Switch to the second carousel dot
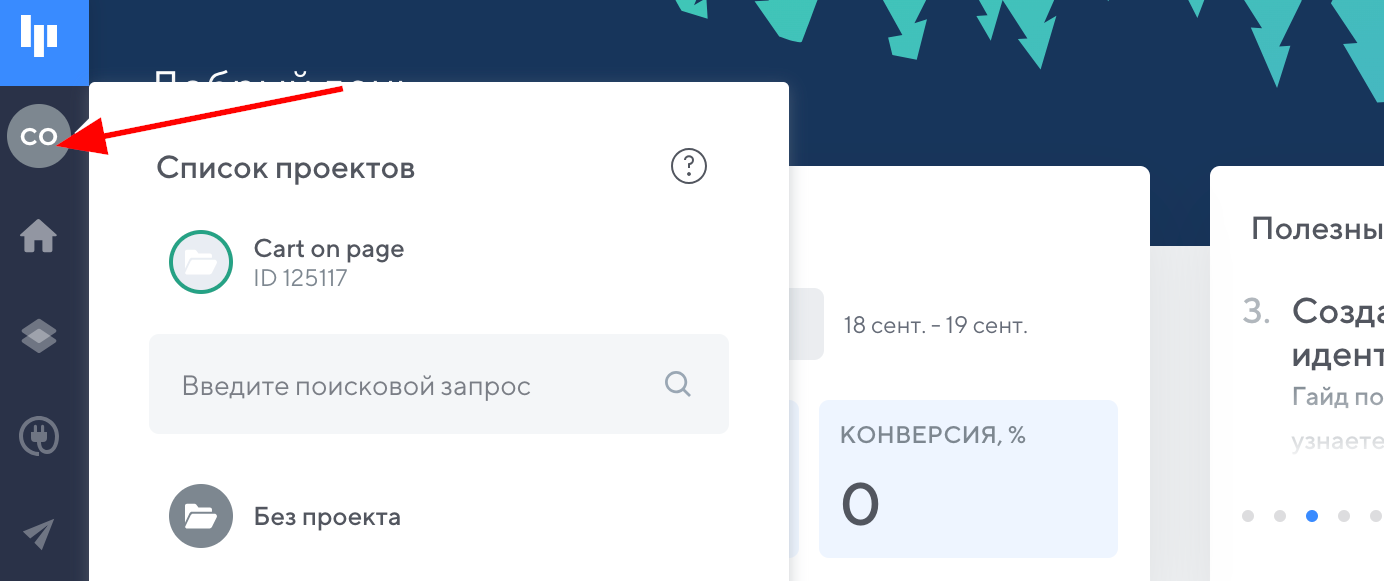Image resolution: width=1384 pixels, height=581 pixels. click(x=1280, y=516)
